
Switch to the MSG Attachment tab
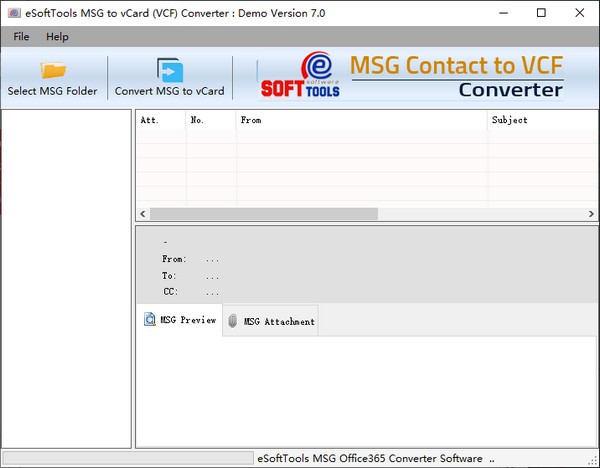coord(271,321)
